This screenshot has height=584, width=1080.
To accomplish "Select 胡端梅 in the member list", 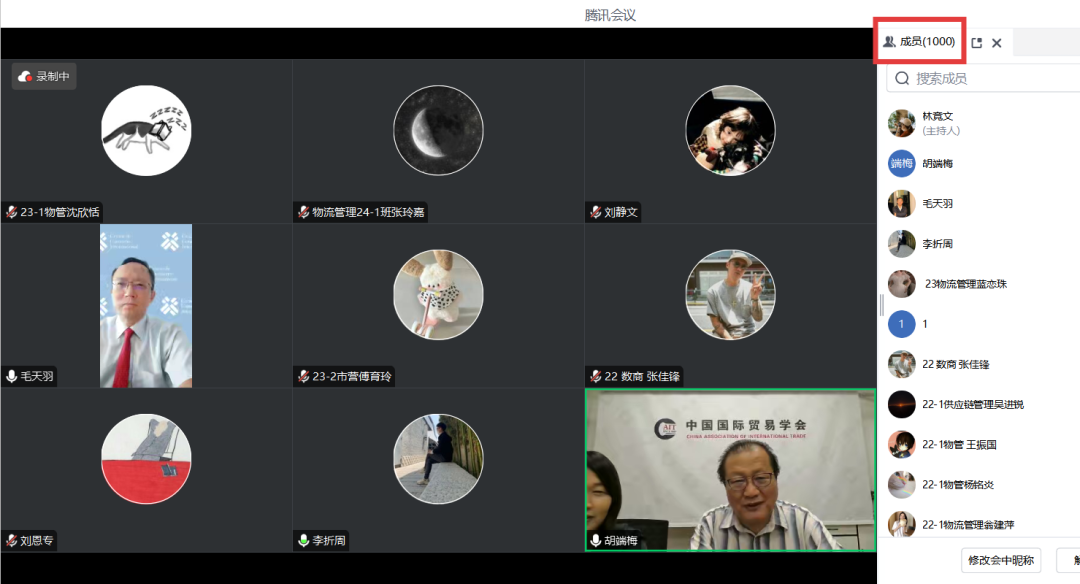I will (938, 163).
